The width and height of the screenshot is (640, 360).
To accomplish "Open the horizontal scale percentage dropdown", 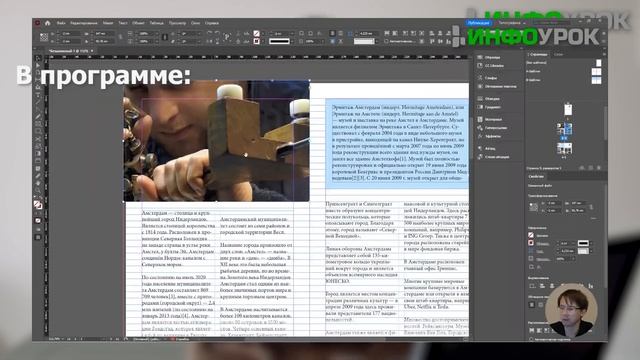I will coord(157,33).
